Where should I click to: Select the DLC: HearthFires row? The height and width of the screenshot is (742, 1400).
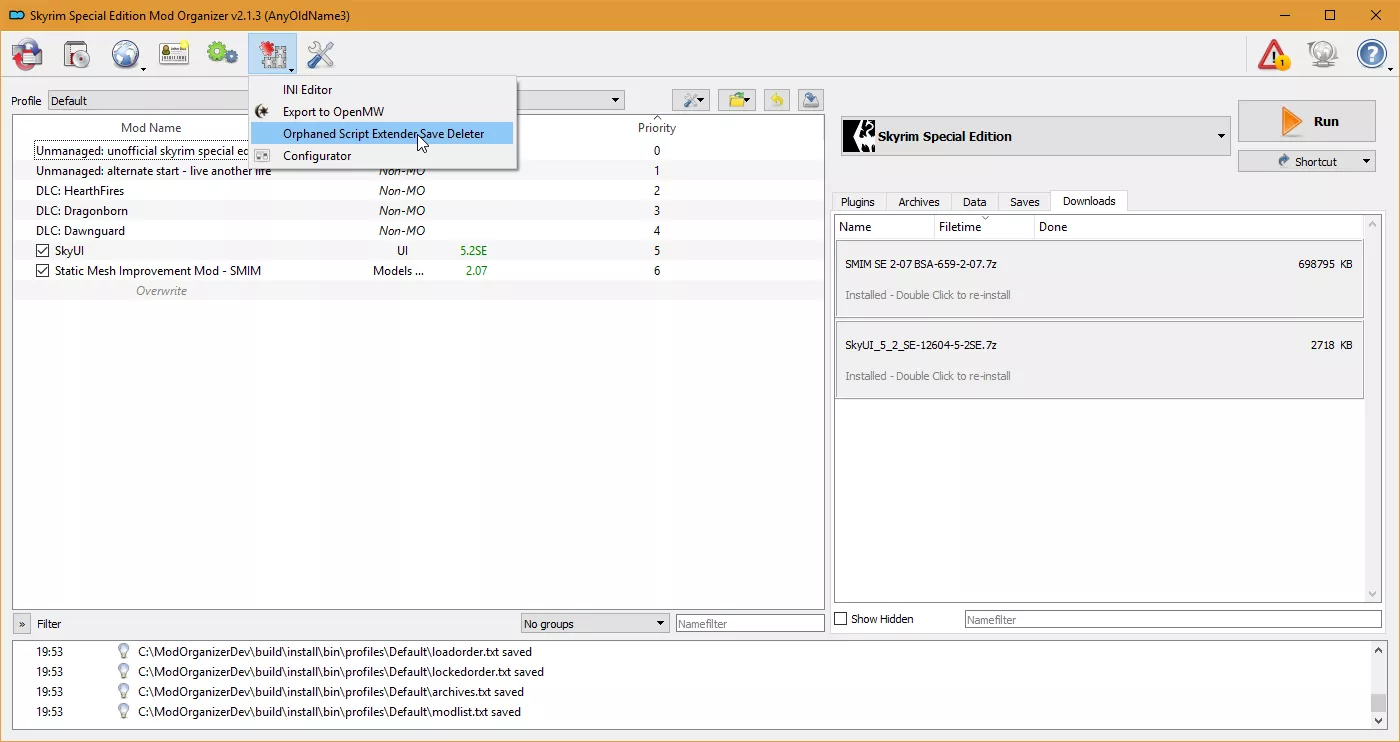click(x=418, y=191)
